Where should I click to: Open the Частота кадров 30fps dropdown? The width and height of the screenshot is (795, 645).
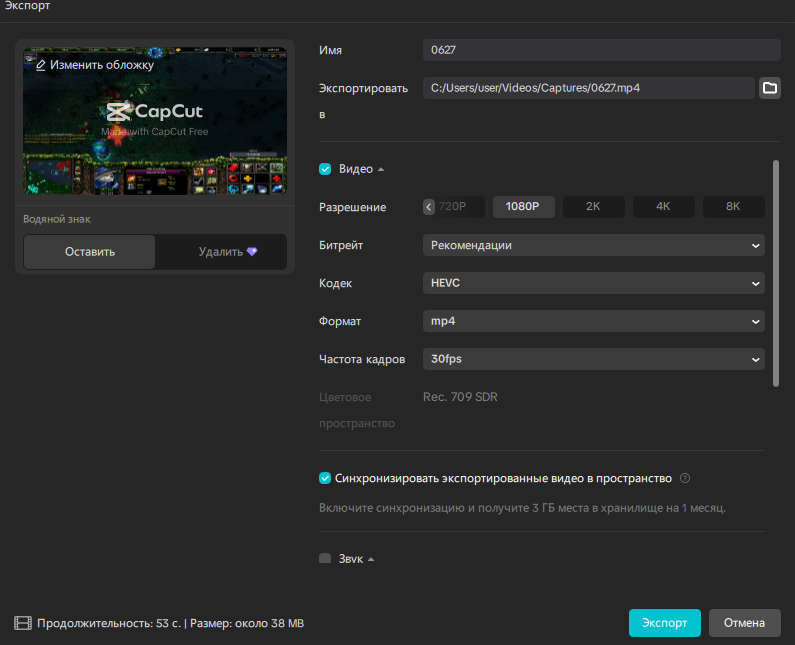594,359
